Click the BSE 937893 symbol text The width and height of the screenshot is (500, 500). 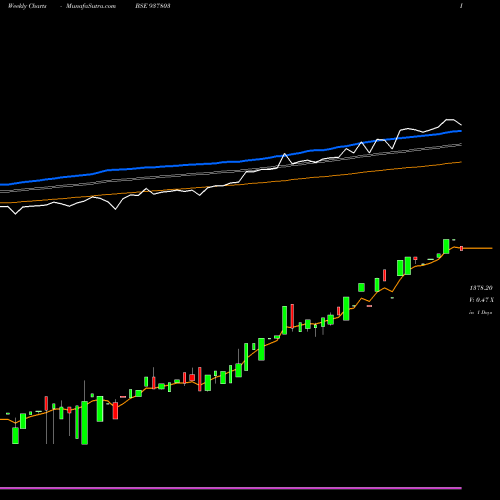point(153,6)
